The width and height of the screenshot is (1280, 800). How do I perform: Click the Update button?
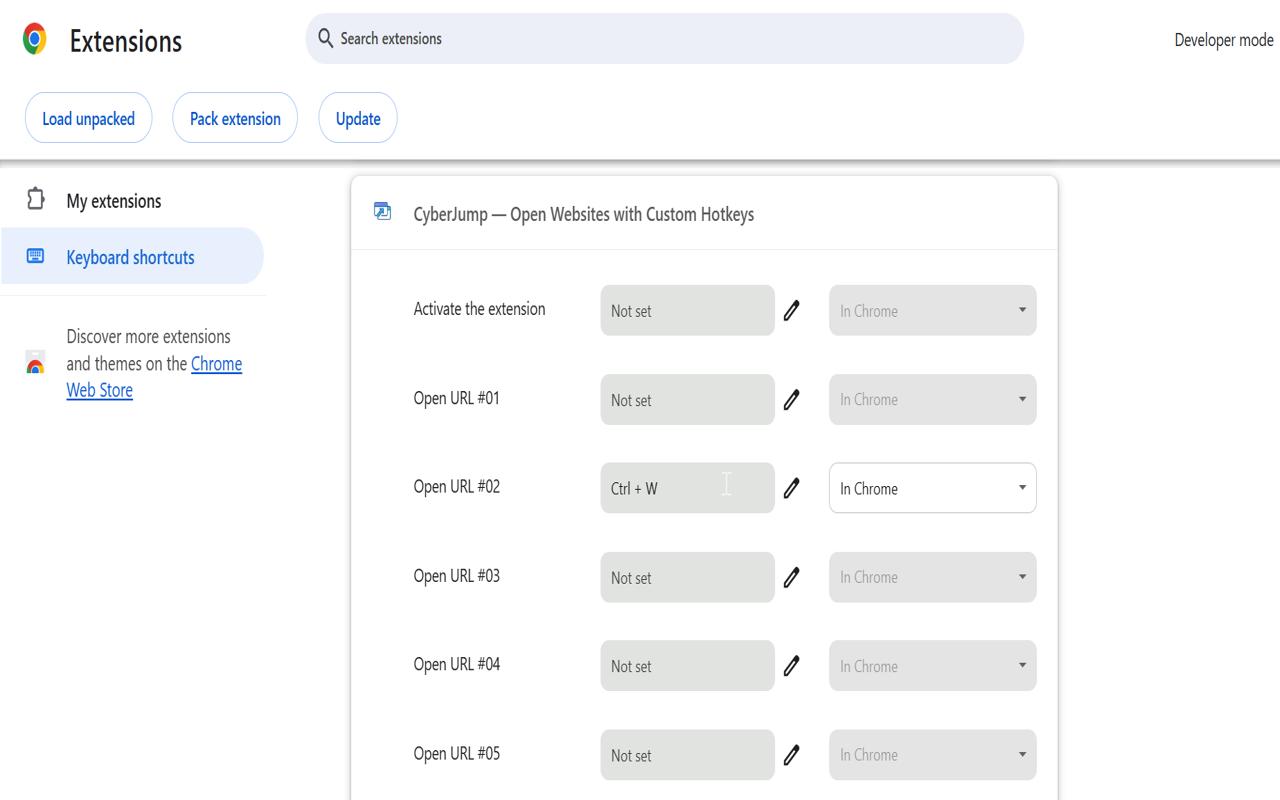tap(358, 118)
